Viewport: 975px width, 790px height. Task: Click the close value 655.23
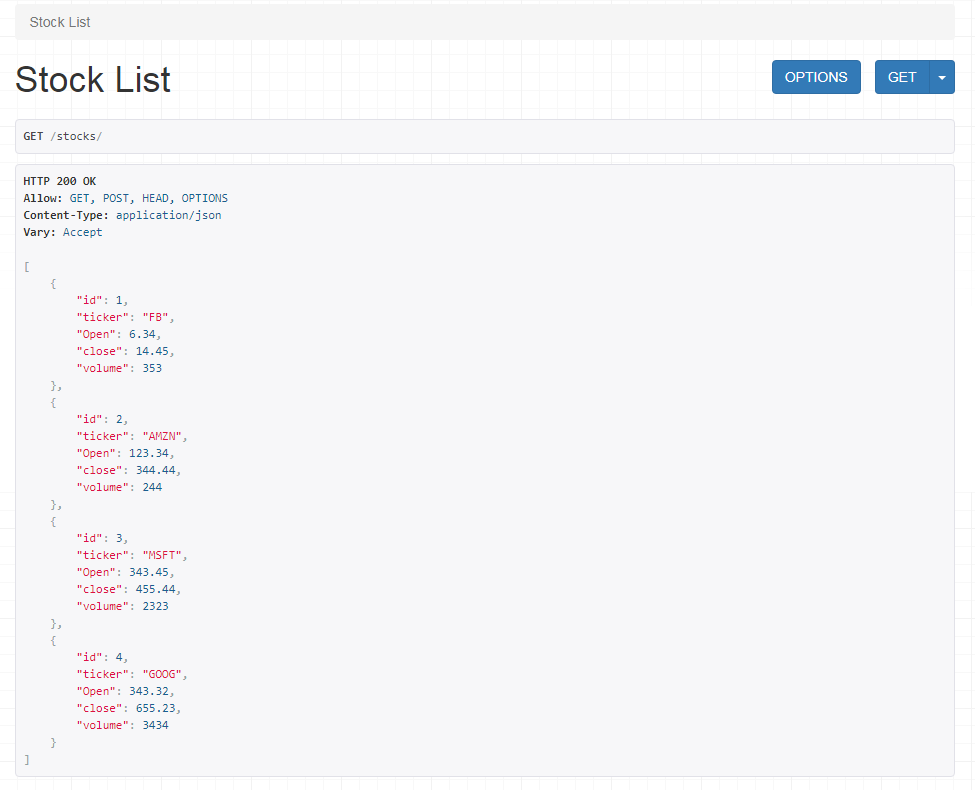155,708
